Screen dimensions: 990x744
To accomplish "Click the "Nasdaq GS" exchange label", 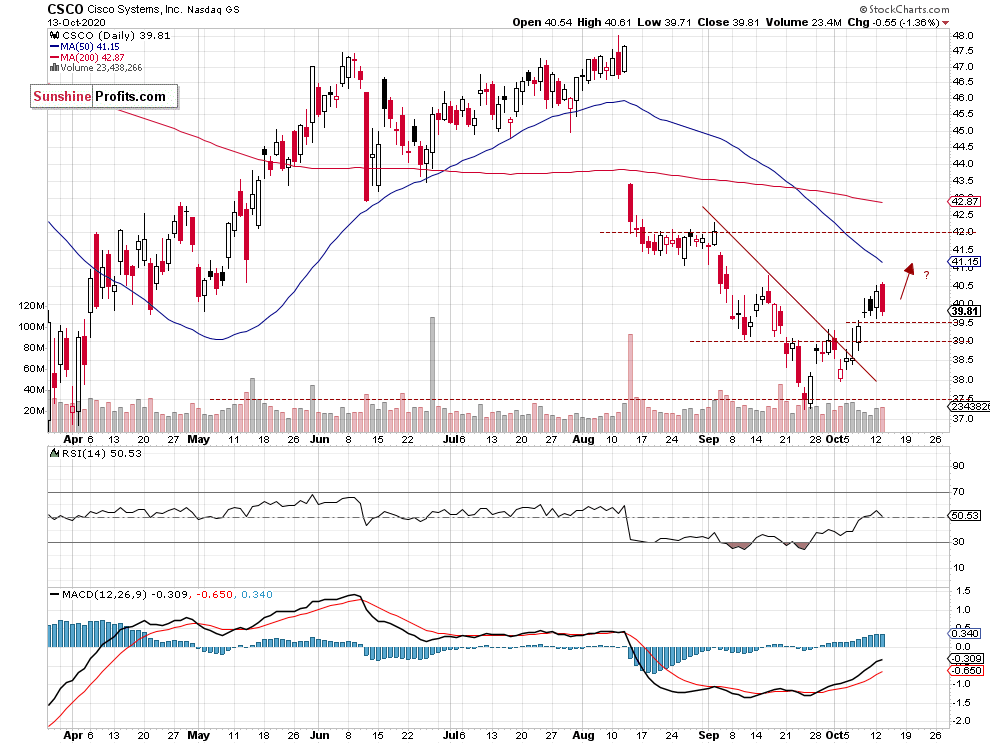I will click(212, 9).
